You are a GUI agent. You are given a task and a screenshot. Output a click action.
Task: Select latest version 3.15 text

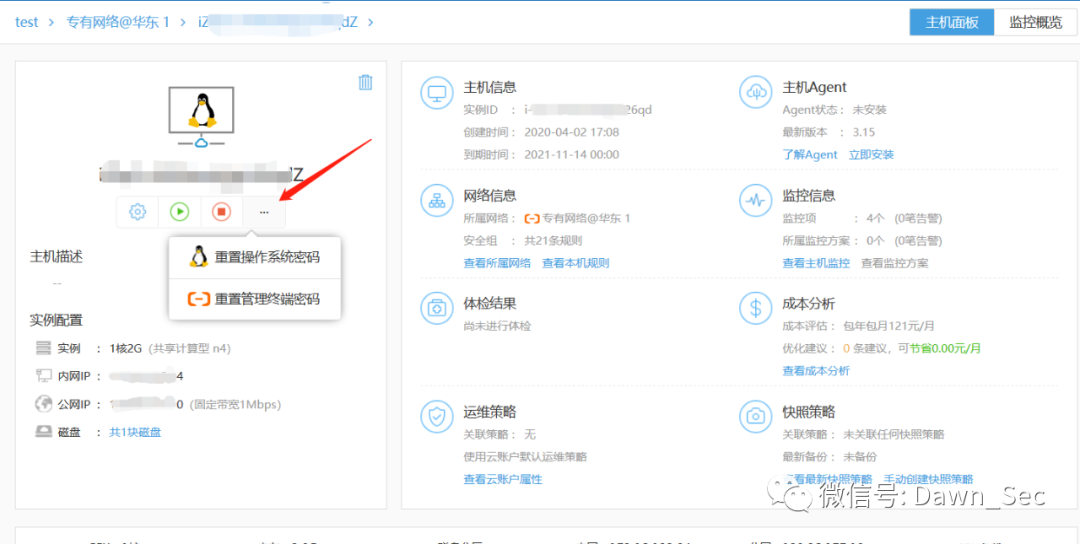(864, 132)
